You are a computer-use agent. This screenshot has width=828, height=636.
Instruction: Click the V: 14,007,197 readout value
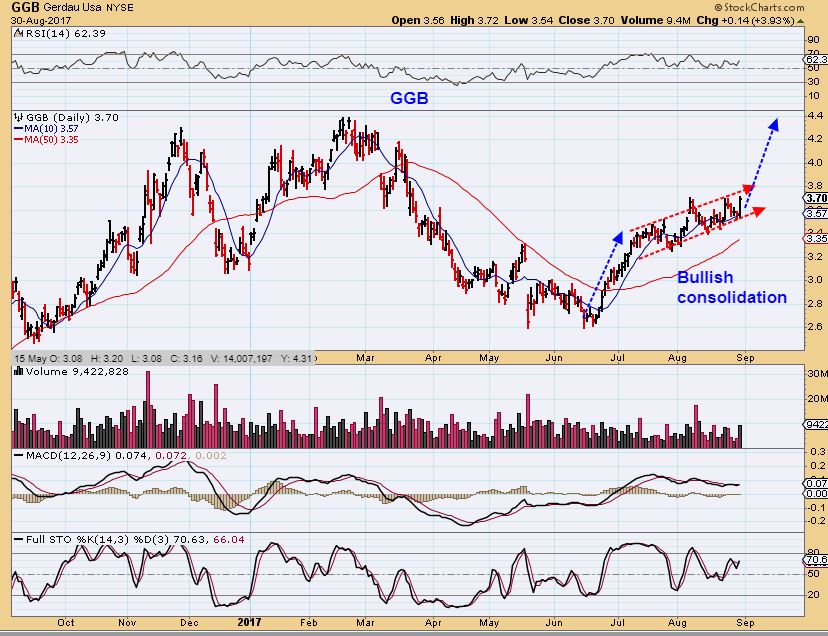[x=242, y=358]
